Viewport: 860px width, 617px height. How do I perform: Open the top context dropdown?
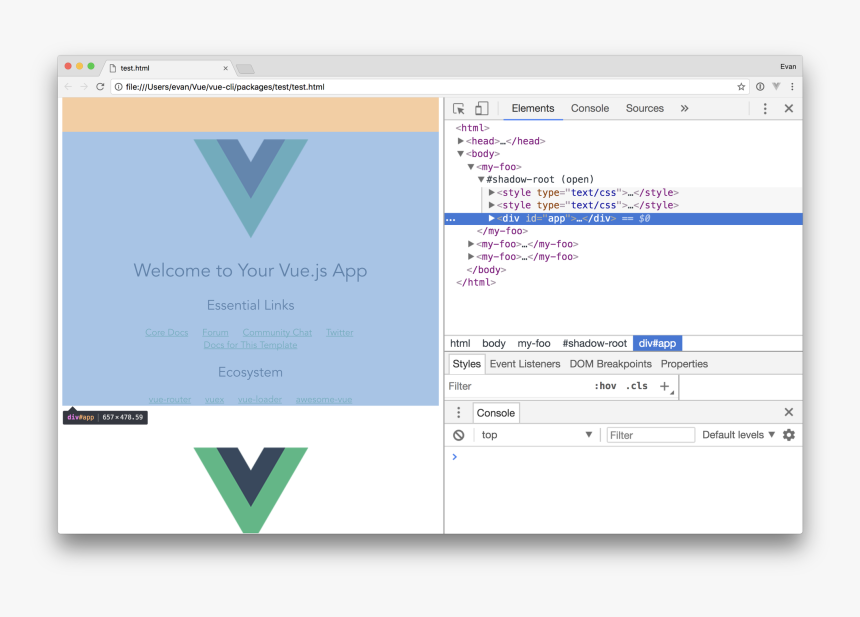pos(536,435)
